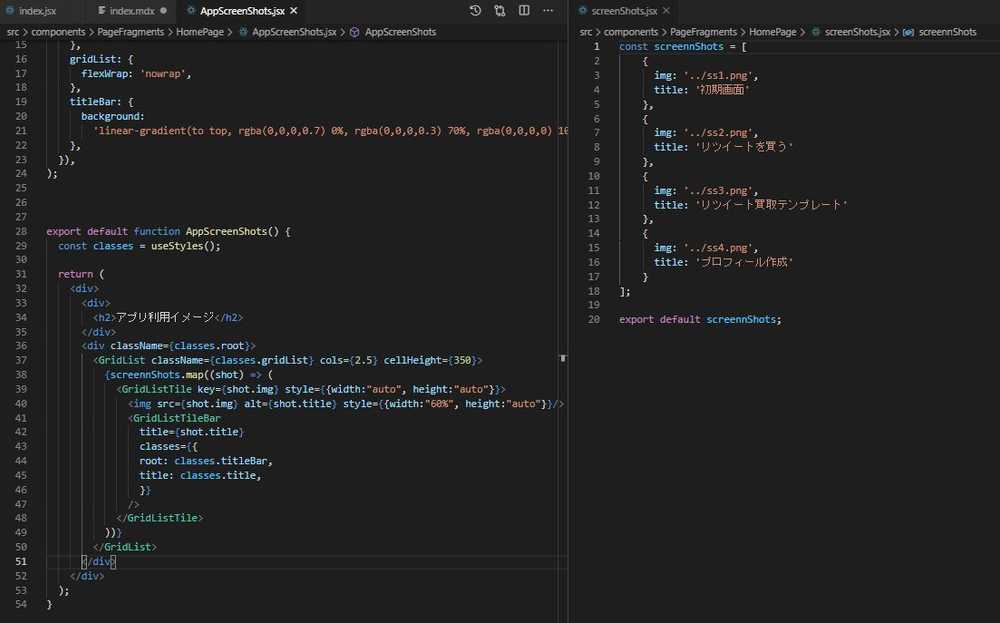Click the 'nowrap' value on line 17
Image resolution: width=1000 pixels, height=623 pixels.
pos(163,74)
